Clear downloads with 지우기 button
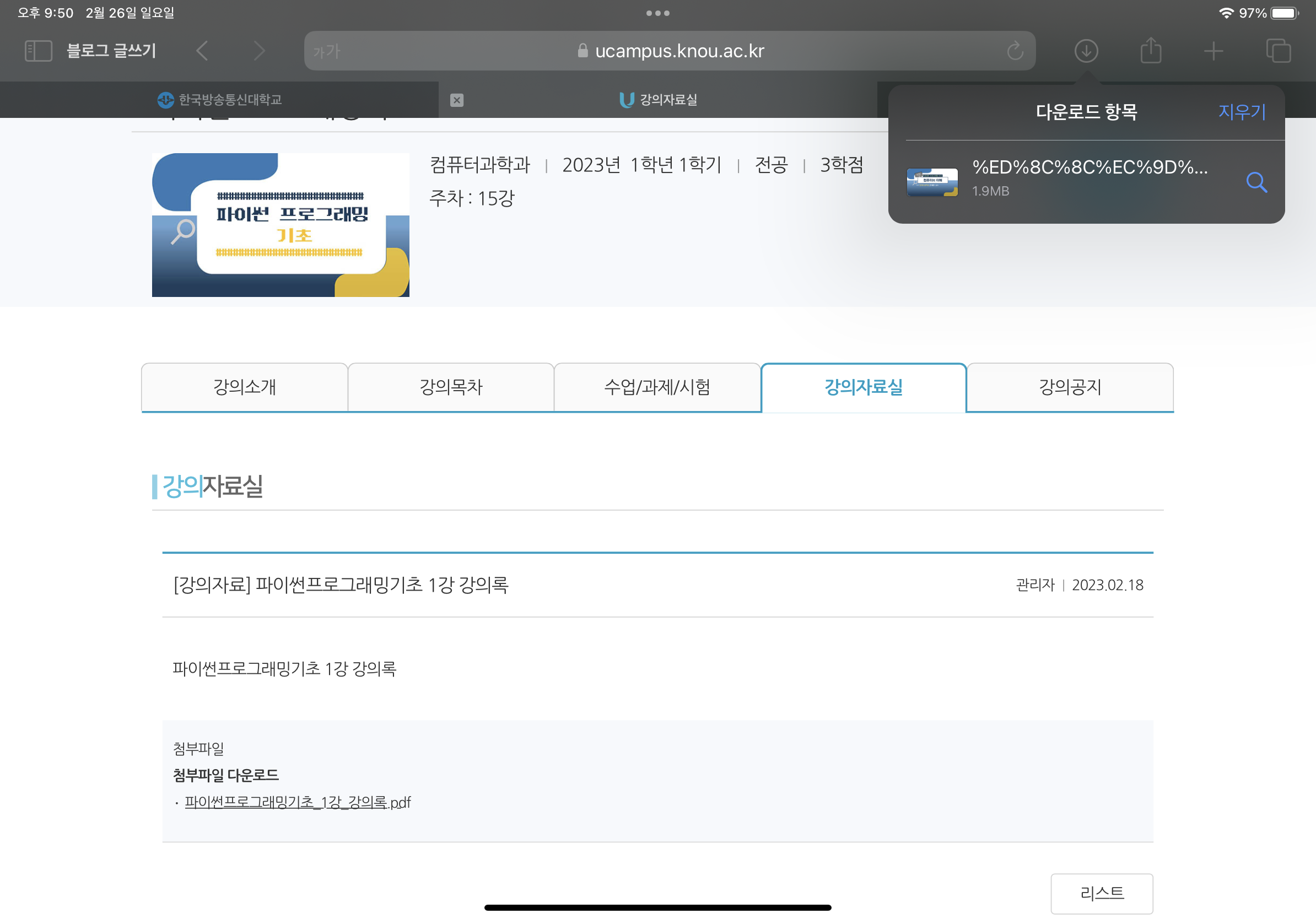Viewport: 1316px width, 919px height. click(1242, 112)
